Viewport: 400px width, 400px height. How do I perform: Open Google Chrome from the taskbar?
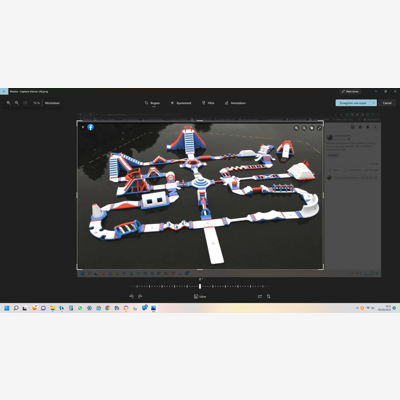(x=107, y=308)
